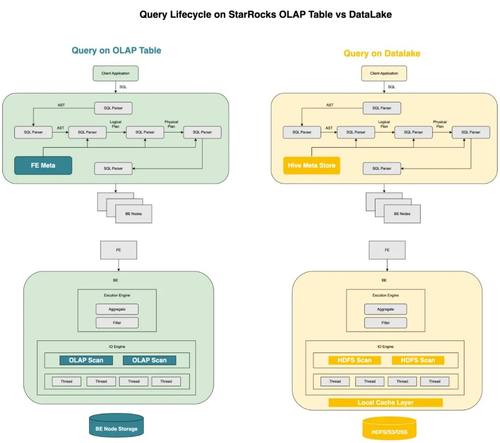Select the FE box above the yellow BE
The height and width of the screenshot is (443, 500).
coord(387,250)
